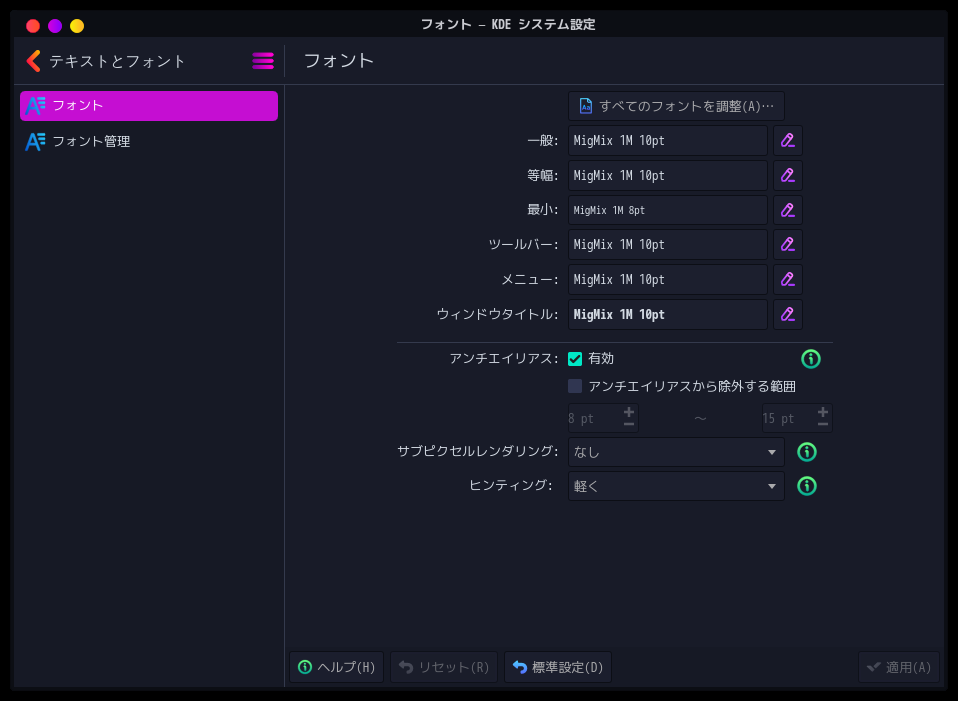Open フォント管理 in the sidebar
Viewport: 958px width, 701px height.
(148, 141)
